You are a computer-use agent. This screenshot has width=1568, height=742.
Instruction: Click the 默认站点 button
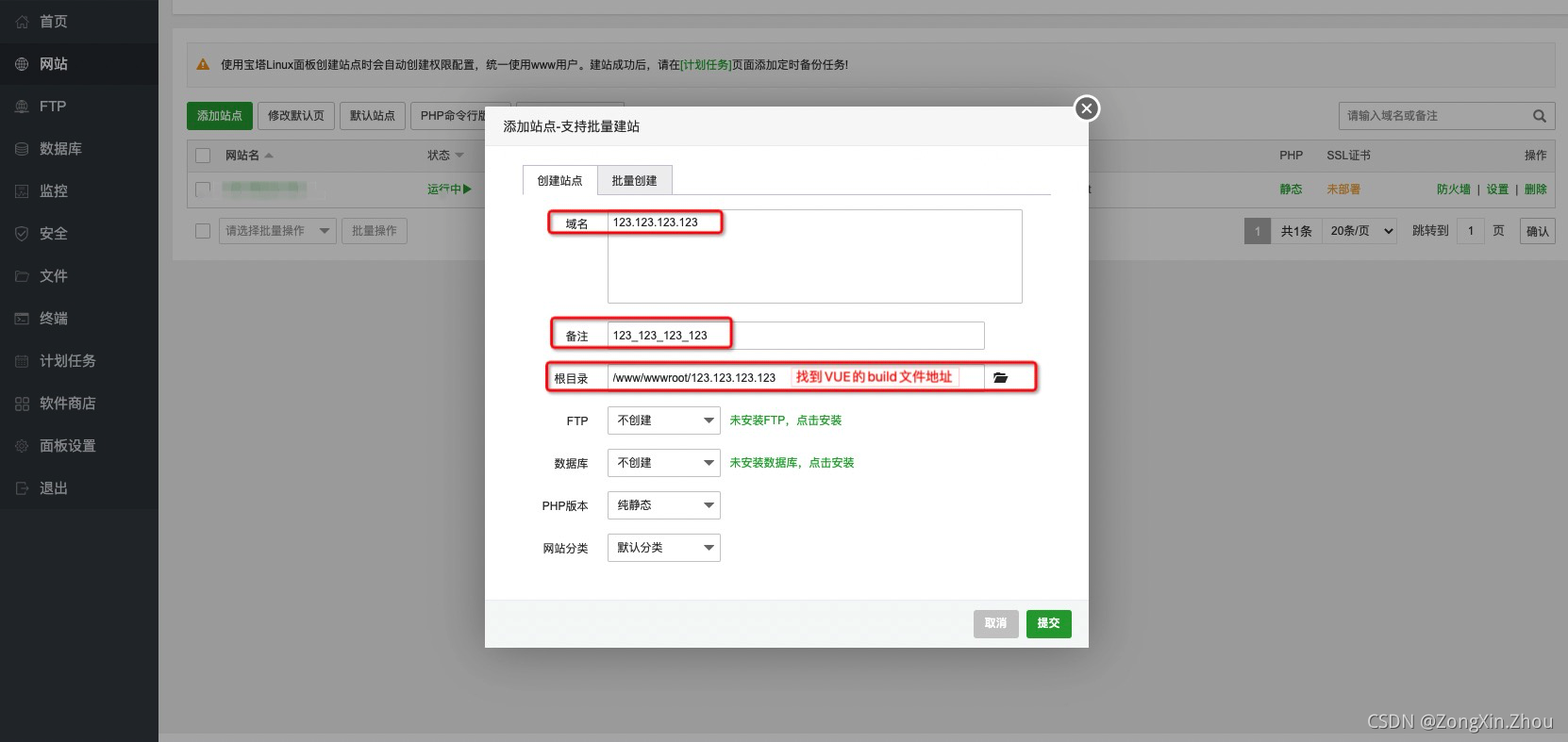coord(373,116)
